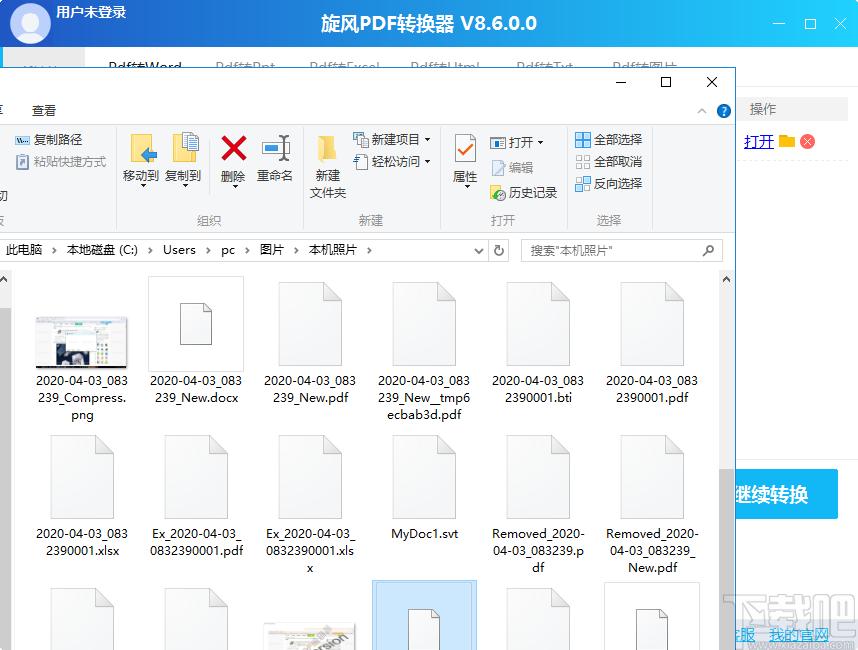This screenshot has height=650, width=858.
Task: Select 2020-04-03_083239_Compress.png thumbnail
Action: point(82,343)
